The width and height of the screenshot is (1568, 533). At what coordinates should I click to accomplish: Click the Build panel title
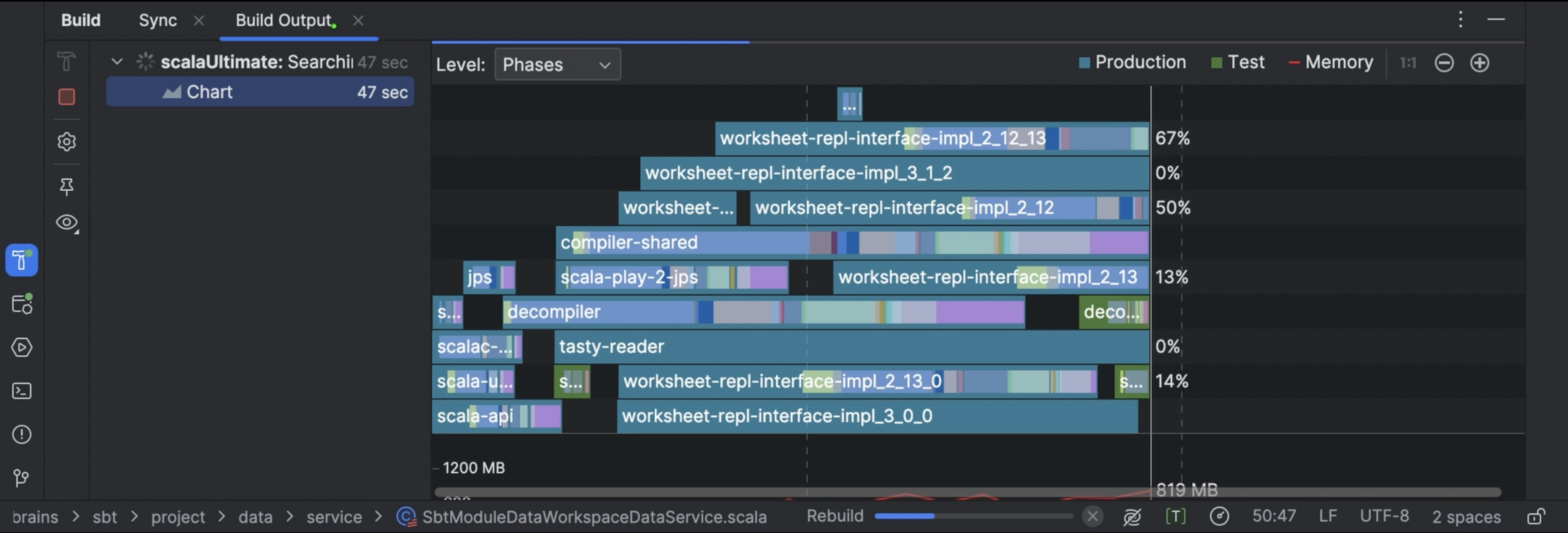80,20
